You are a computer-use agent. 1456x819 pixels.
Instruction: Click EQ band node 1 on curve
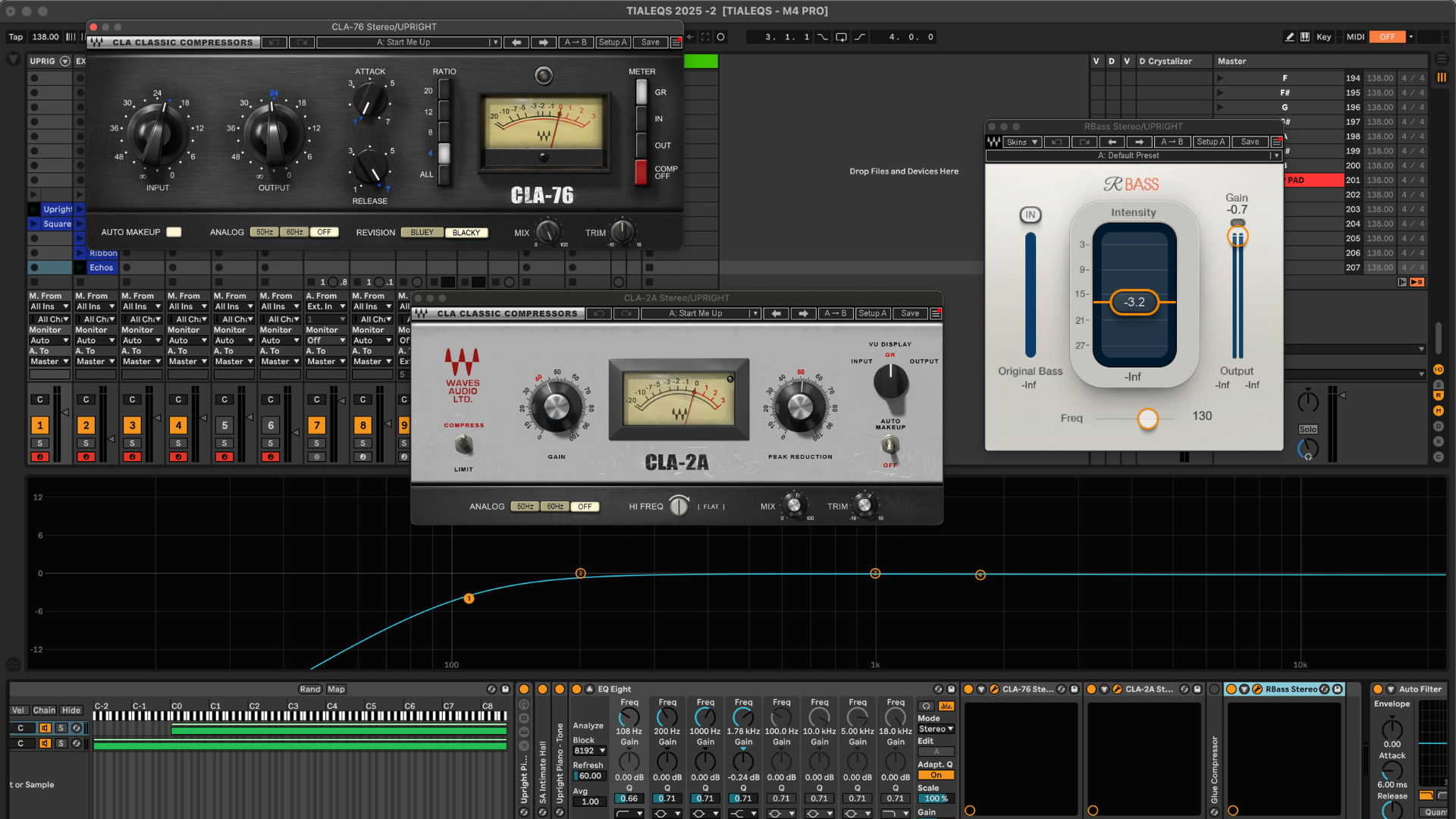[x=469, y=598]
